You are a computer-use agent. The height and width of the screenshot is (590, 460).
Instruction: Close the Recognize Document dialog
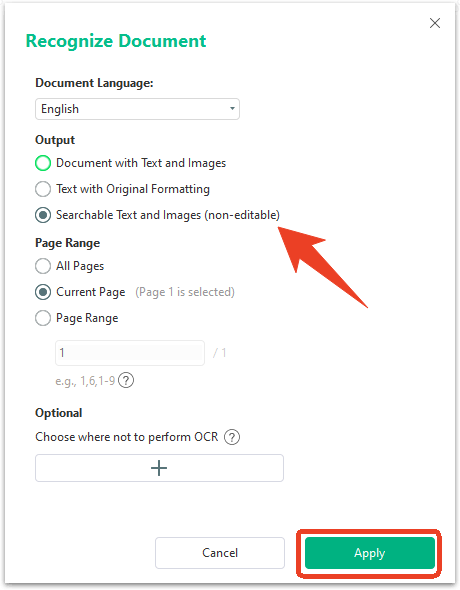click(x=435, y=23)
